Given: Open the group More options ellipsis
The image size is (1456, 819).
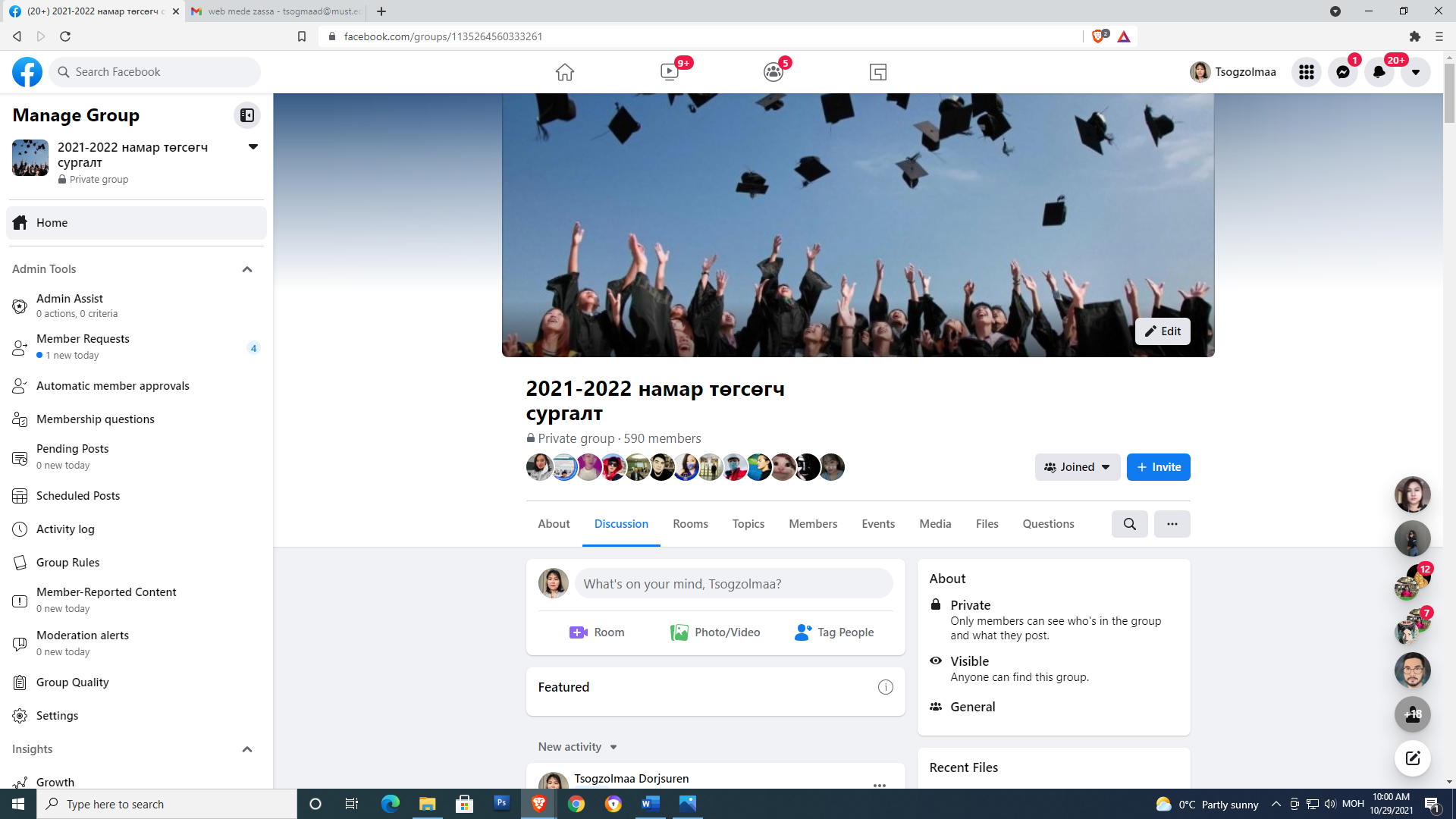Looking at the screenshot, I should click(1172, 524).
